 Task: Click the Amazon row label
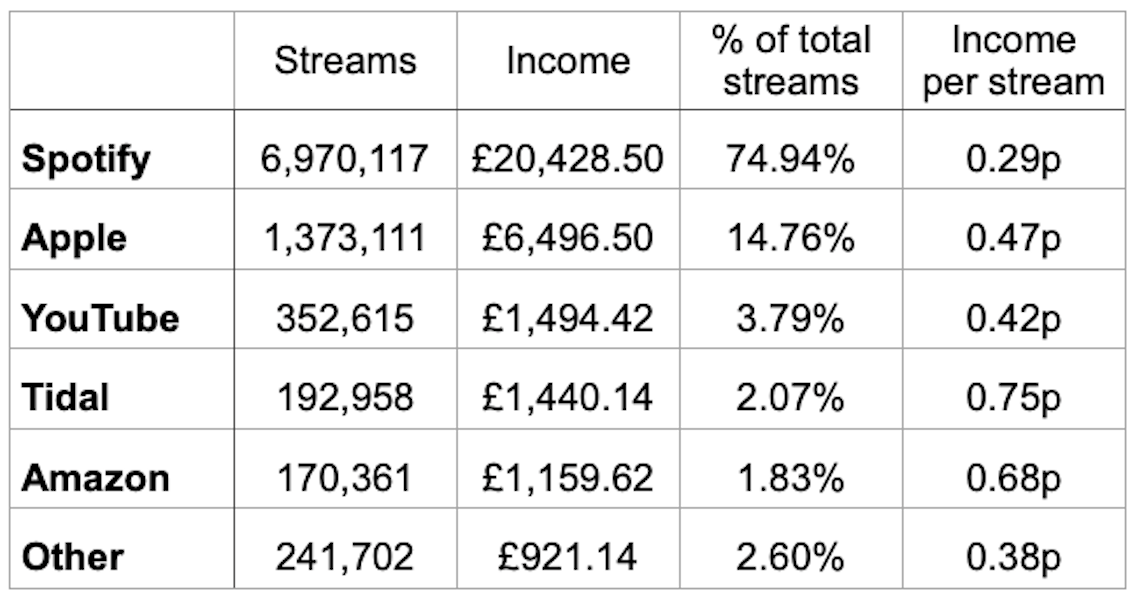tap(96, 478)
